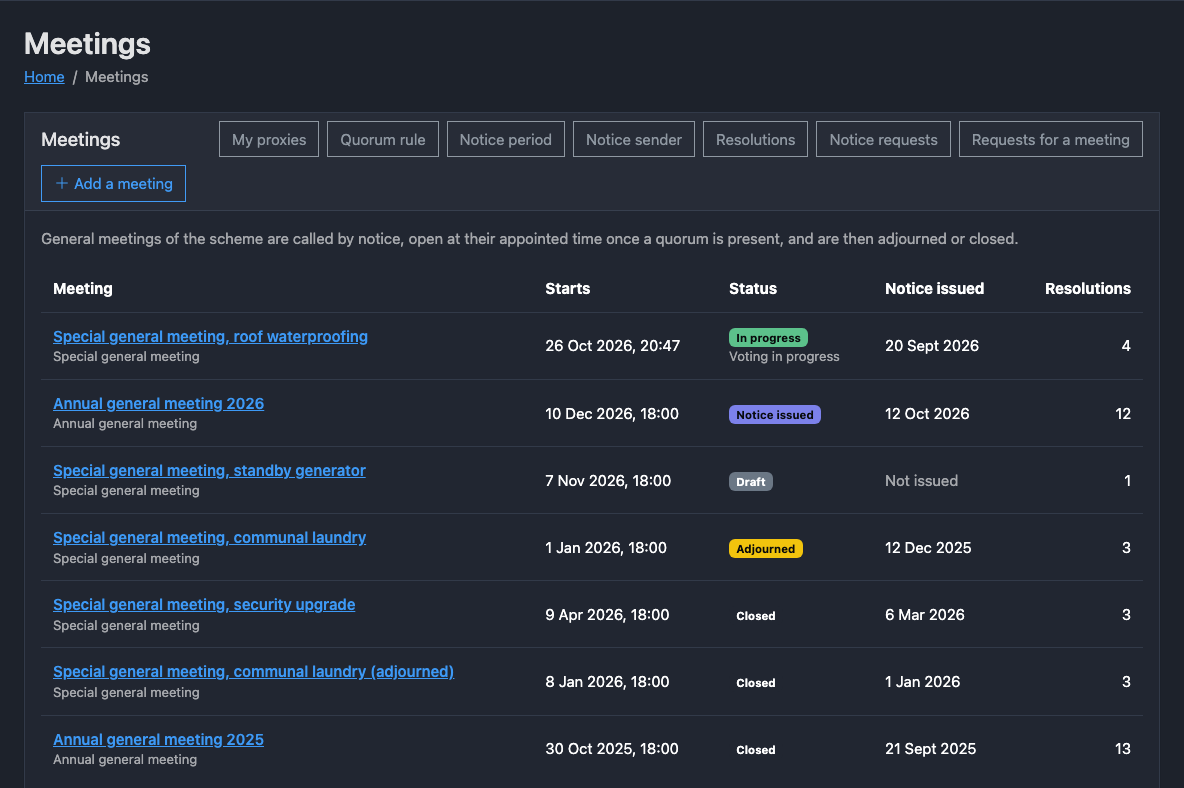Open communal laundry (adjourned) meeting link

(254, 672)
